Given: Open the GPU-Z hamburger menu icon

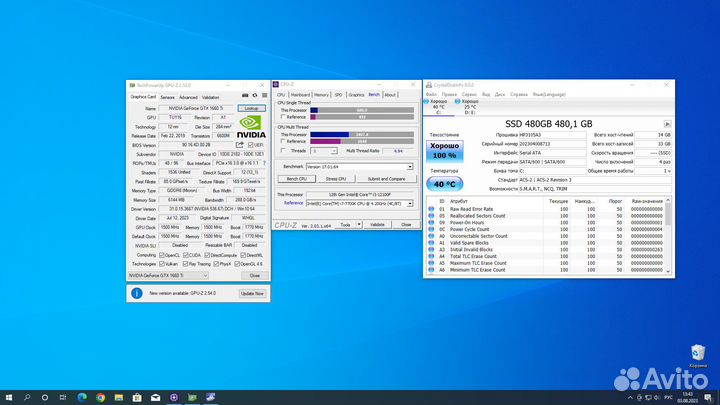Looking at the screenshot, I should (x=264, y=96).
